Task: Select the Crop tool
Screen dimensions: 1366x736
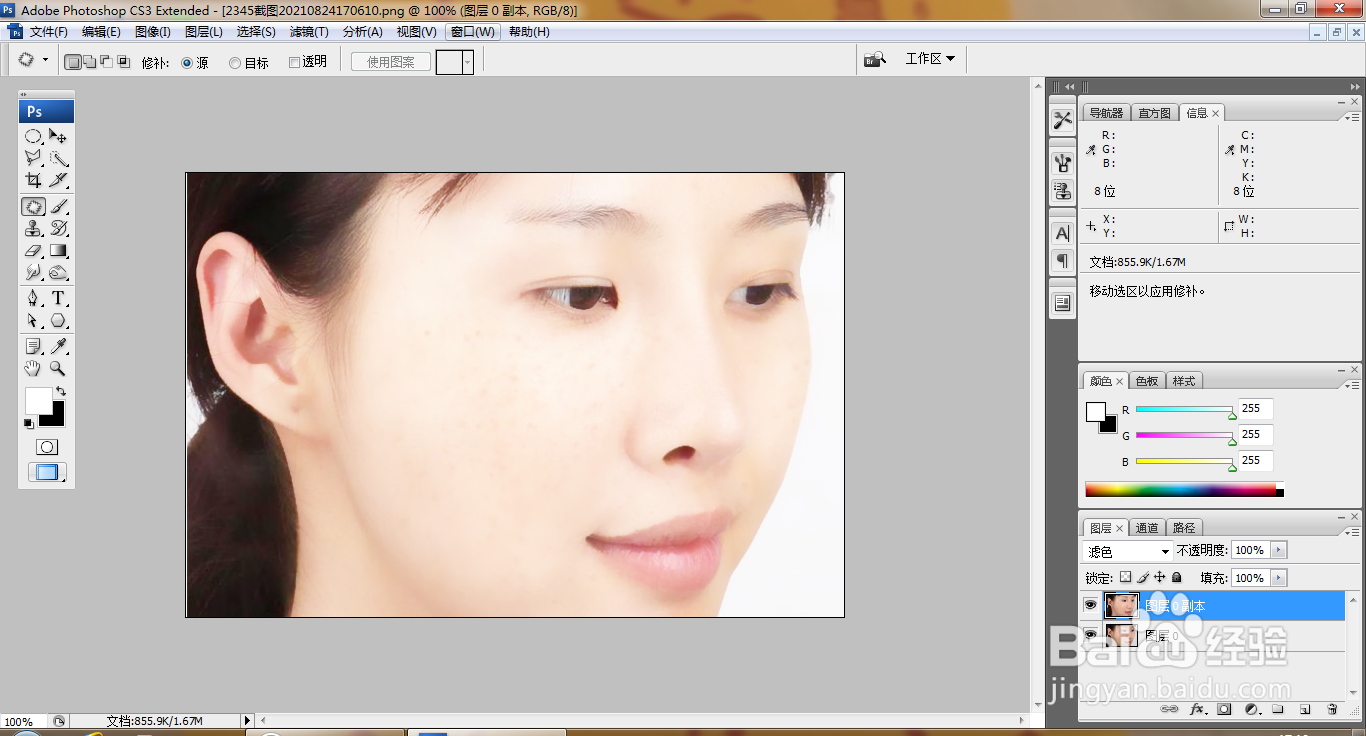Action: coord(33,180)
